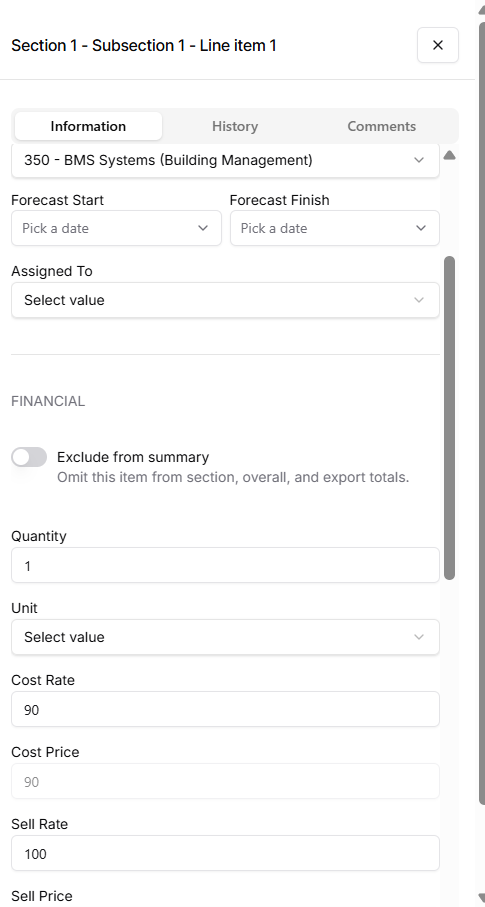Viewport: 485px width, 907px height.
Task: Click chevron icon in Unit selector
Action: click(x=419, y=637)
